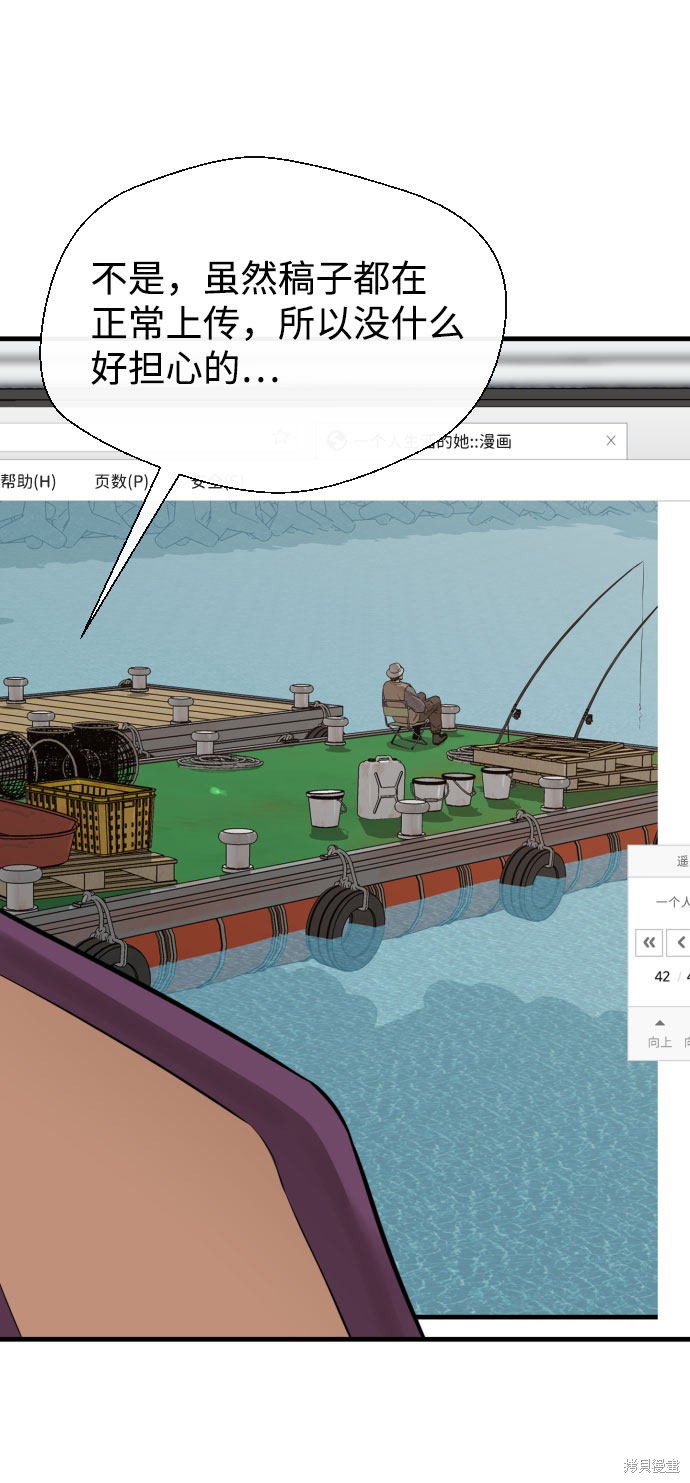Click the 向上 up-arrow icon
The width and height of the screenshot is (690, 1483).
659,1023
